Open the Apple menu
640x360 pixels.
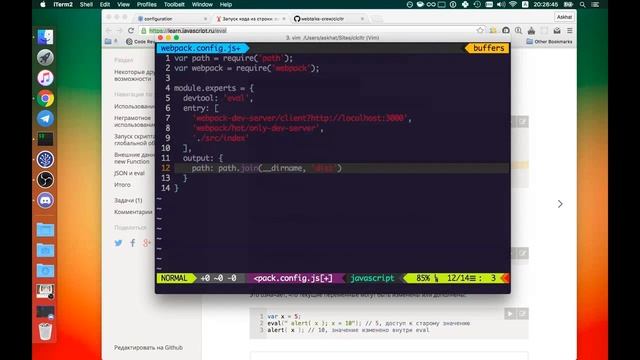[x=42, y=4]
